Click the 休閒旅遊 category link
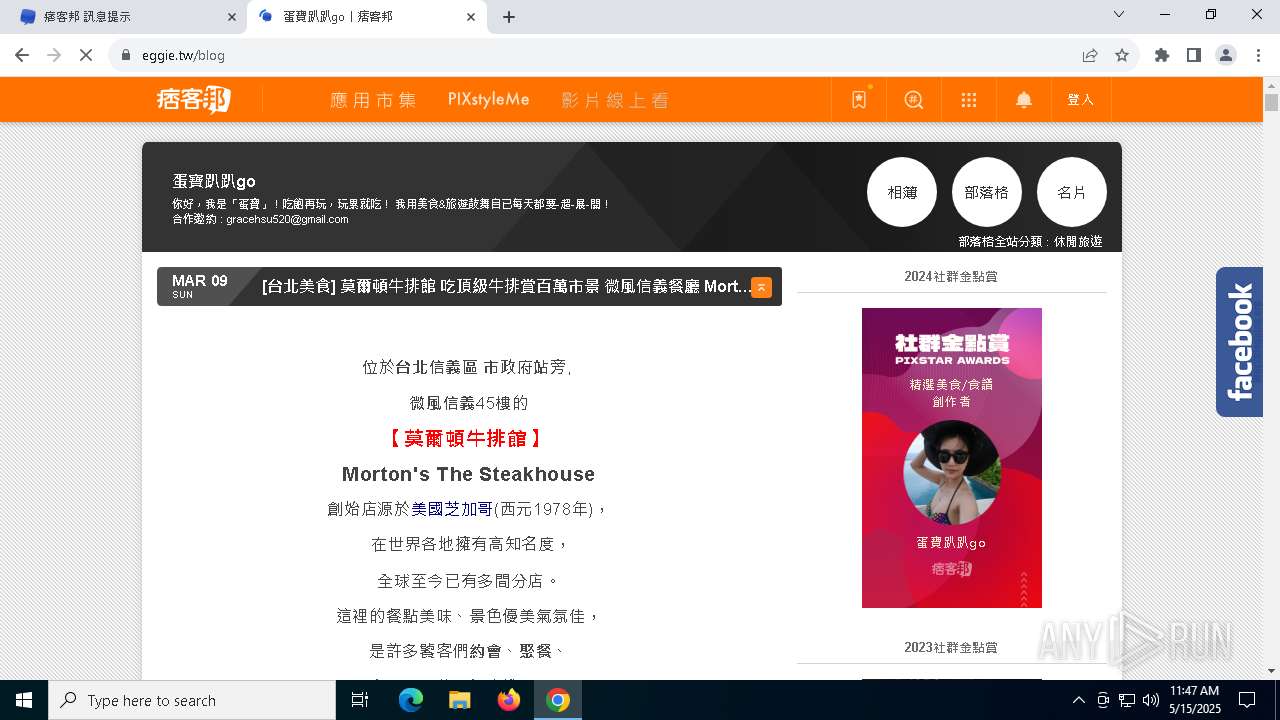Image resolution: width=1280 pixels, height=720 pixels. [x=1077, y=242]
